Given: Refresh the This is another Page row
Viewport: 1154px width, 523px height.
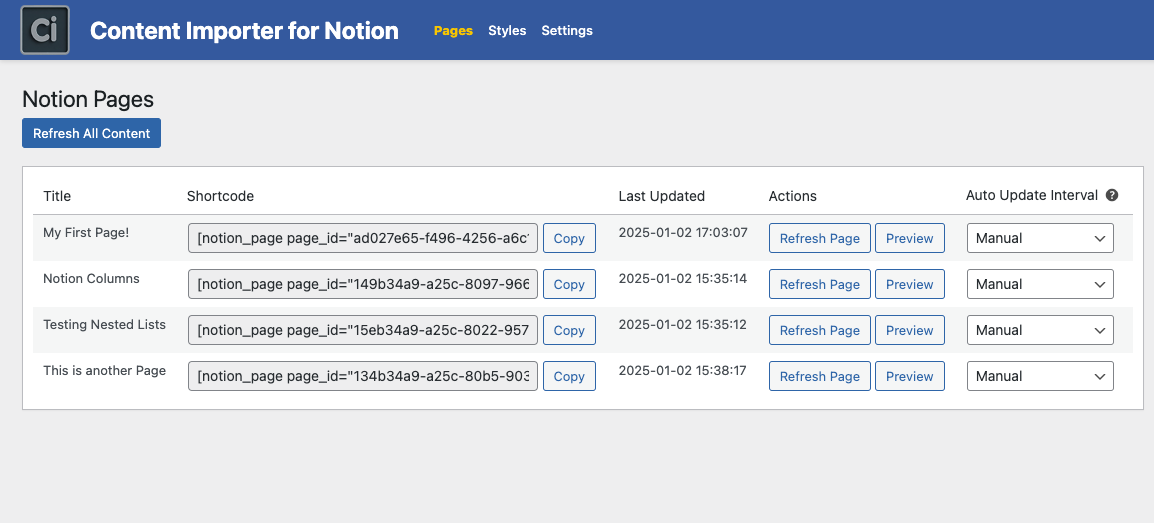Looking at the screenshot, I should point(819,376).
